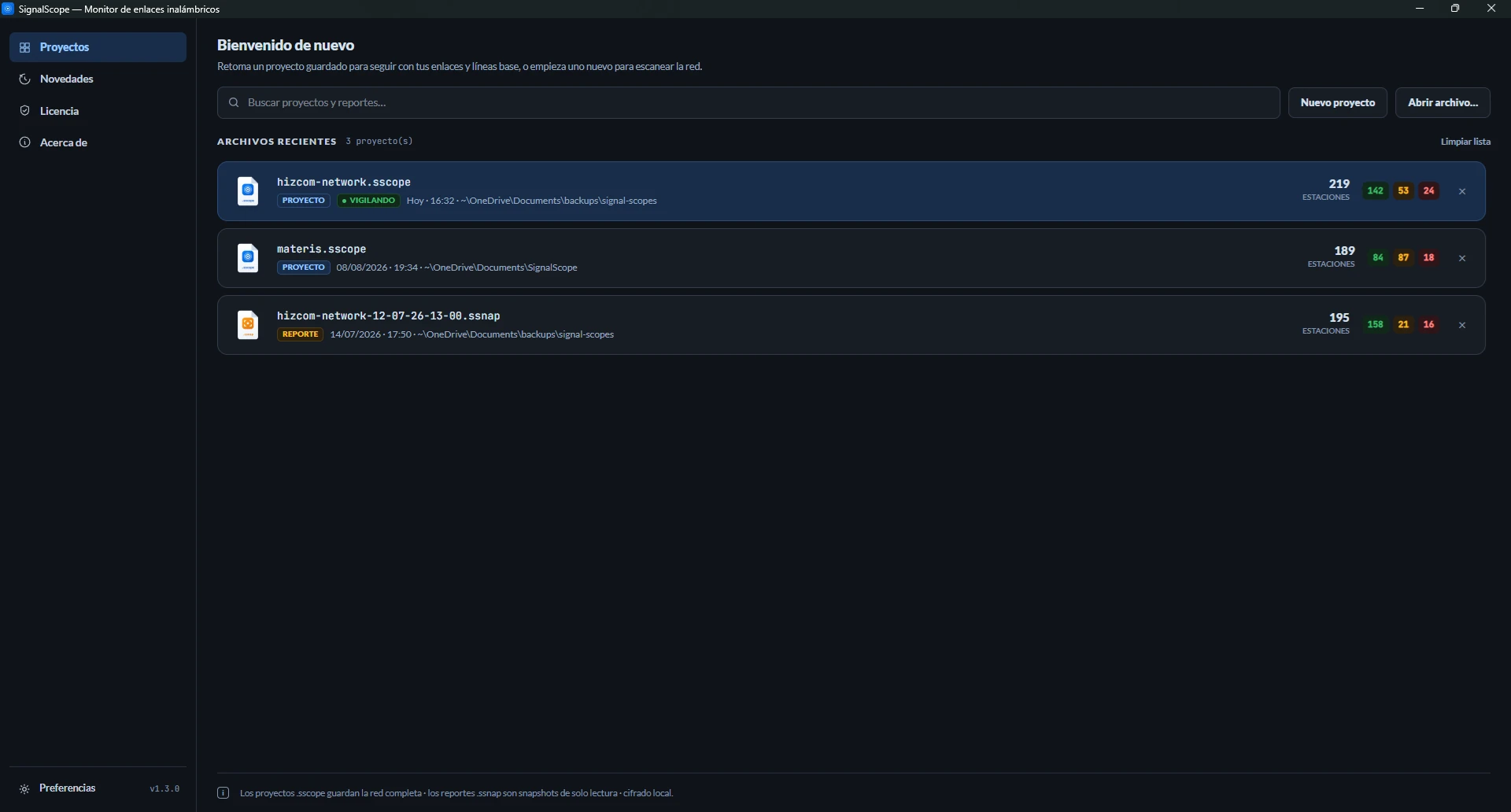Click red 18 badge on materis.sscope

pyautogui.click(x=1429, y=258)
